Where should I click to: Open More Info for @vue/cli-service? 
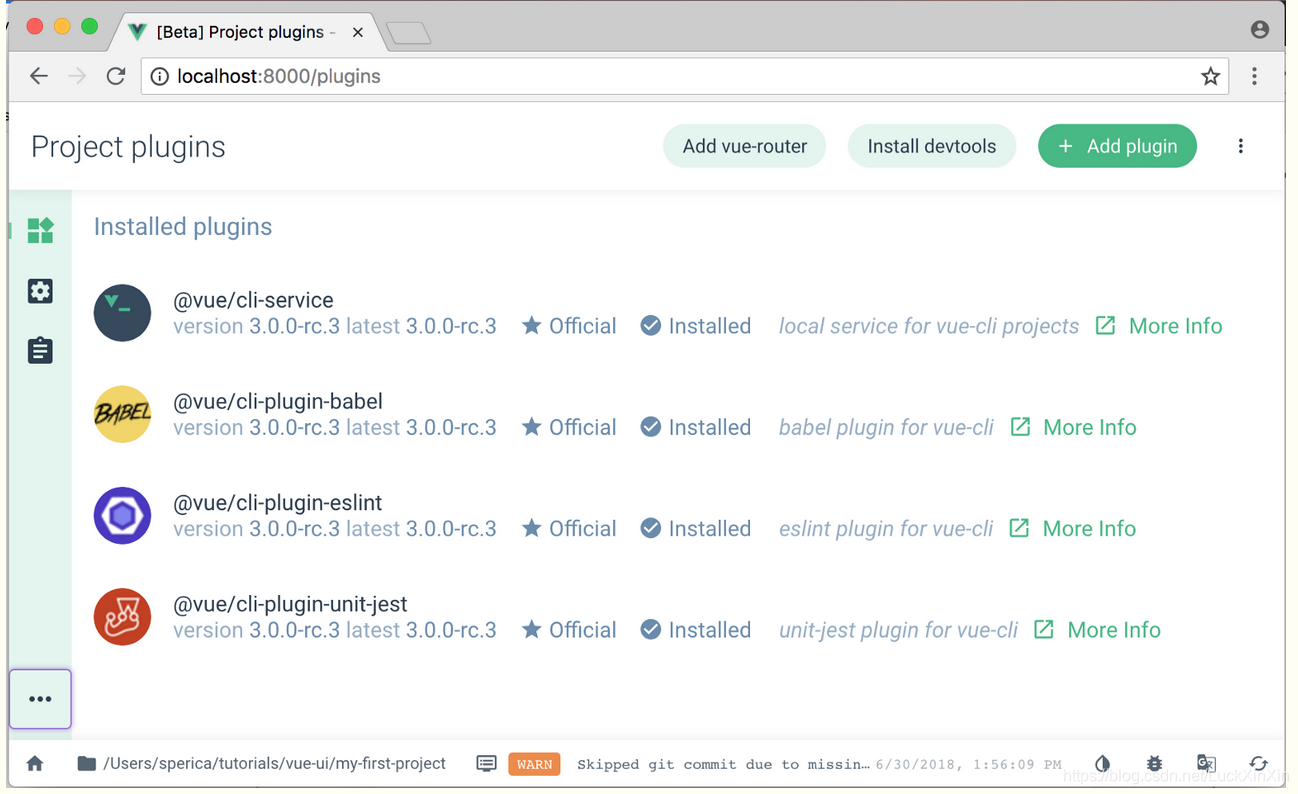(1175, 326)
